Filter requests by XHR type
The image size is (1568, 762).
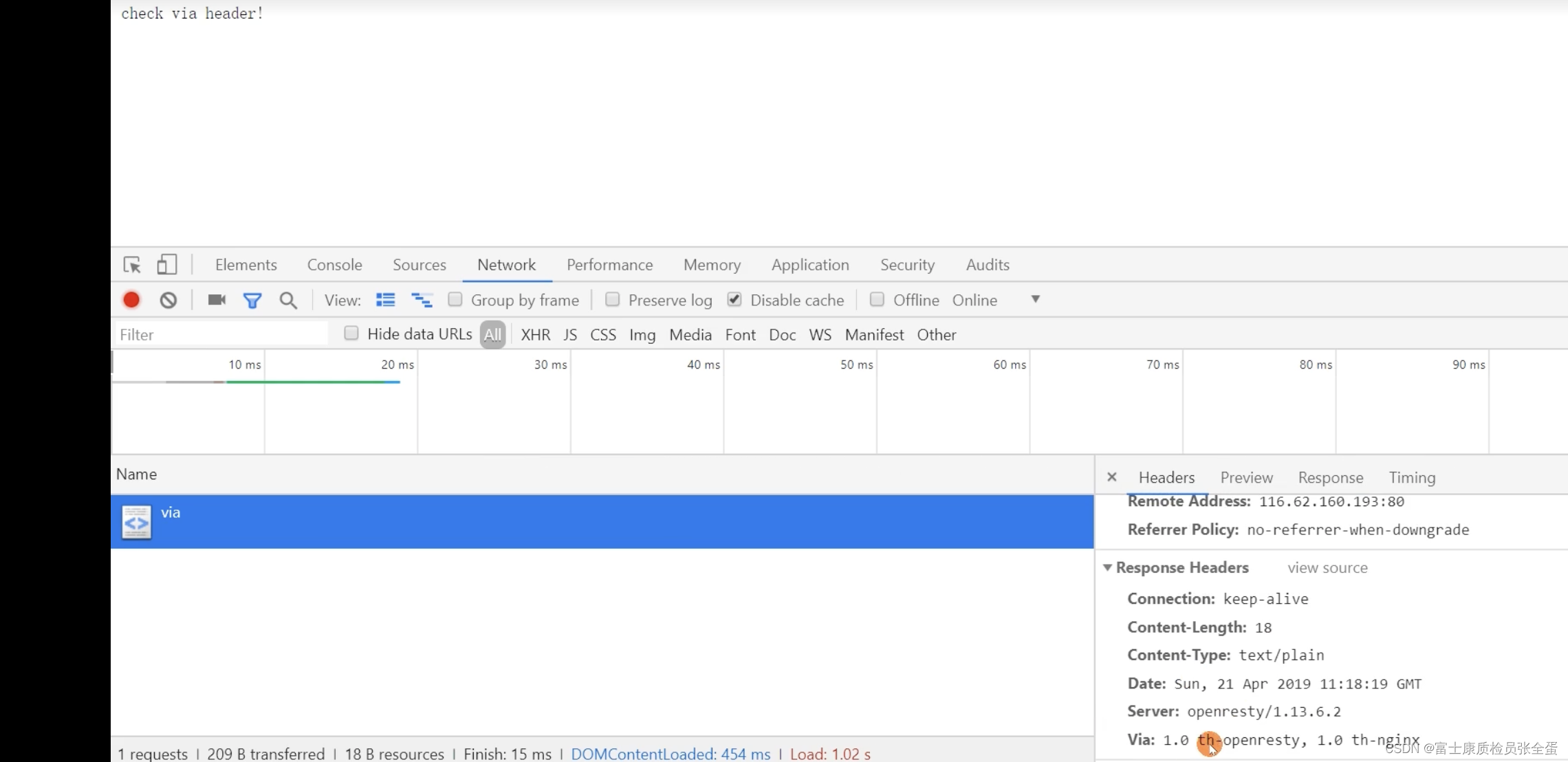click(535, 335)
